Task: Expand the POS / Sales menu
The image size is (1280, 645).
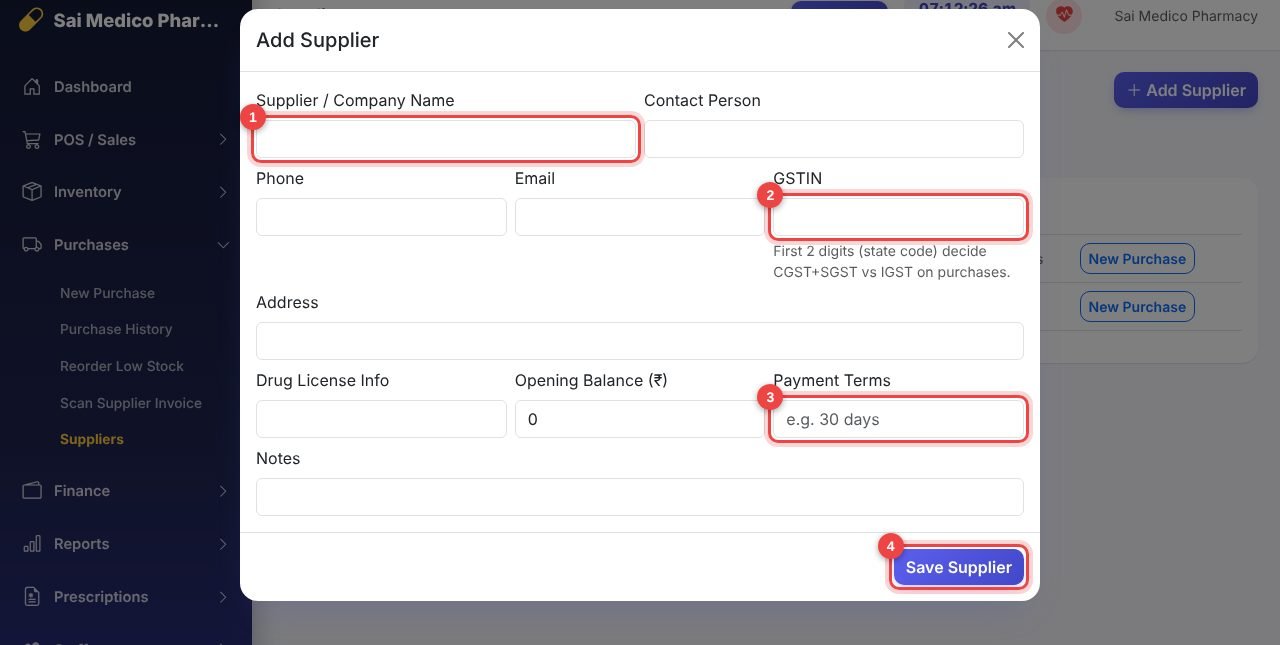Action: tap(223, 140)
